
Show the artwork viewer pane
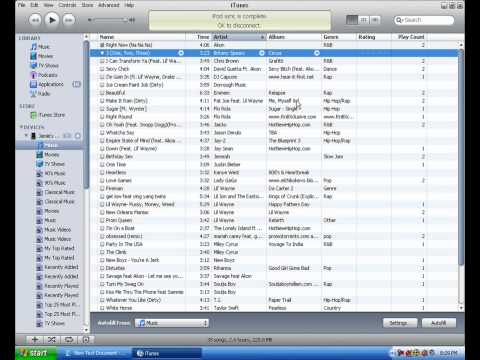click(x=86, y=340)
